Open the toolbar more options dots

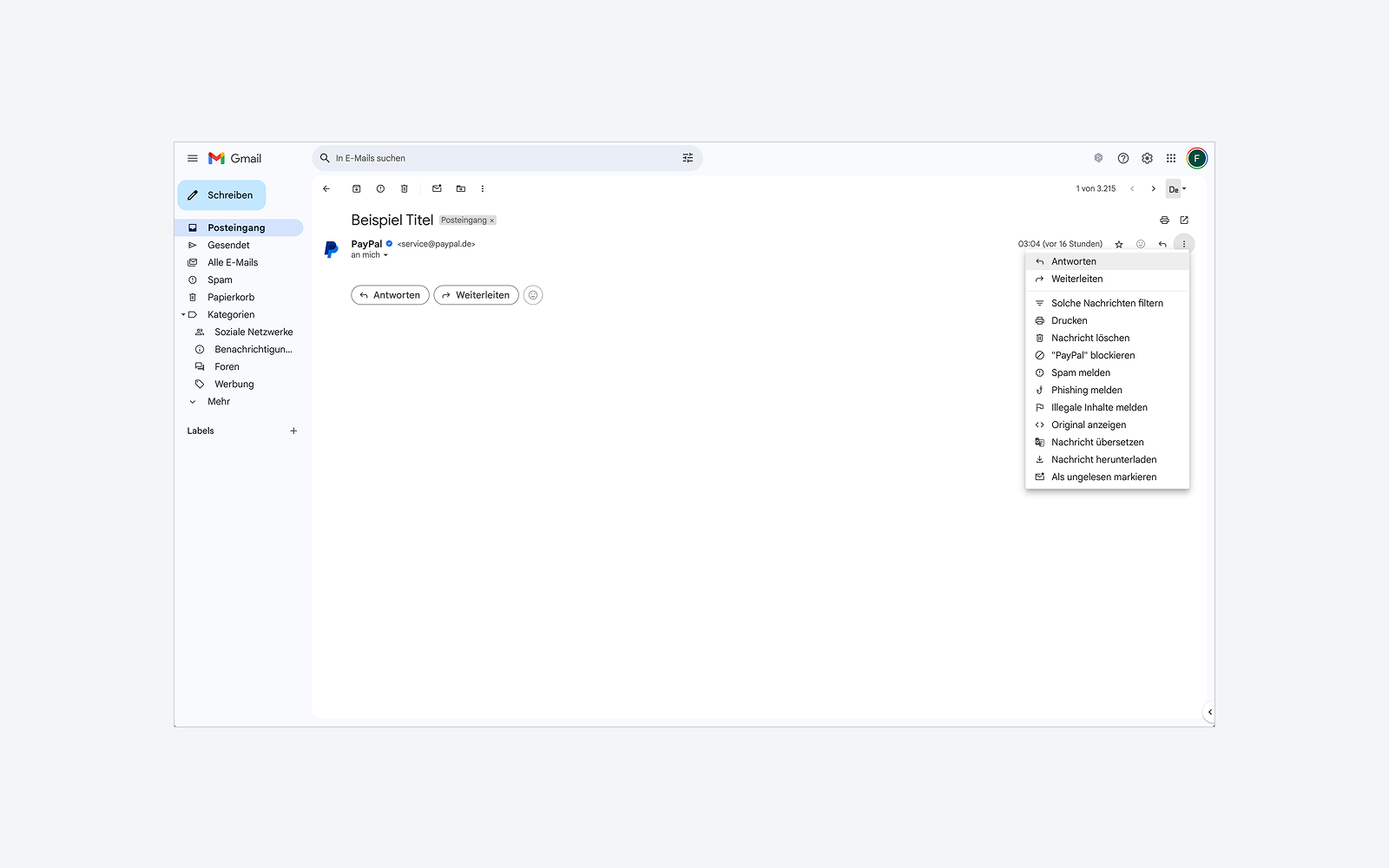point(483,188)
